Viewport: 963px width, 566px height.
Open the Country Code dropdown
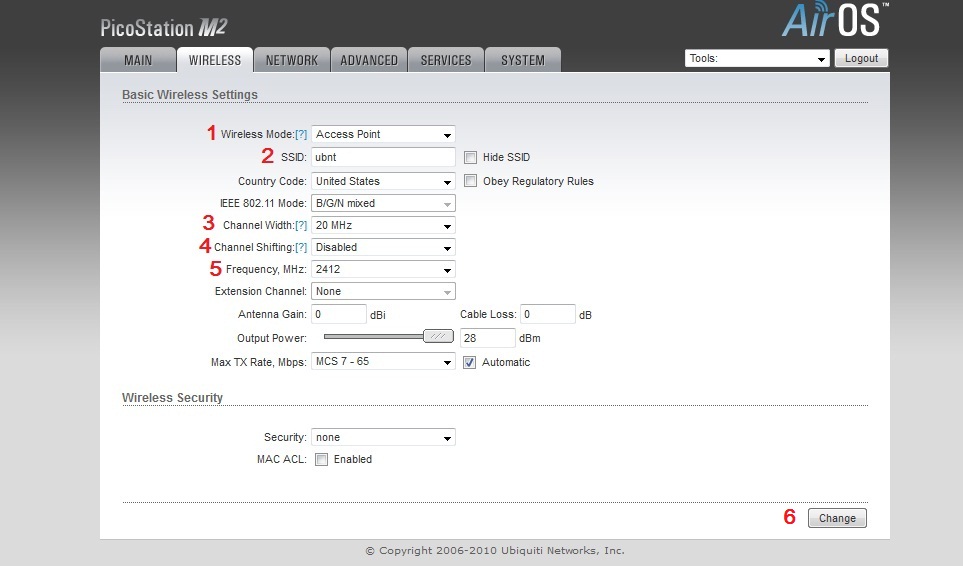click(383, 181)
